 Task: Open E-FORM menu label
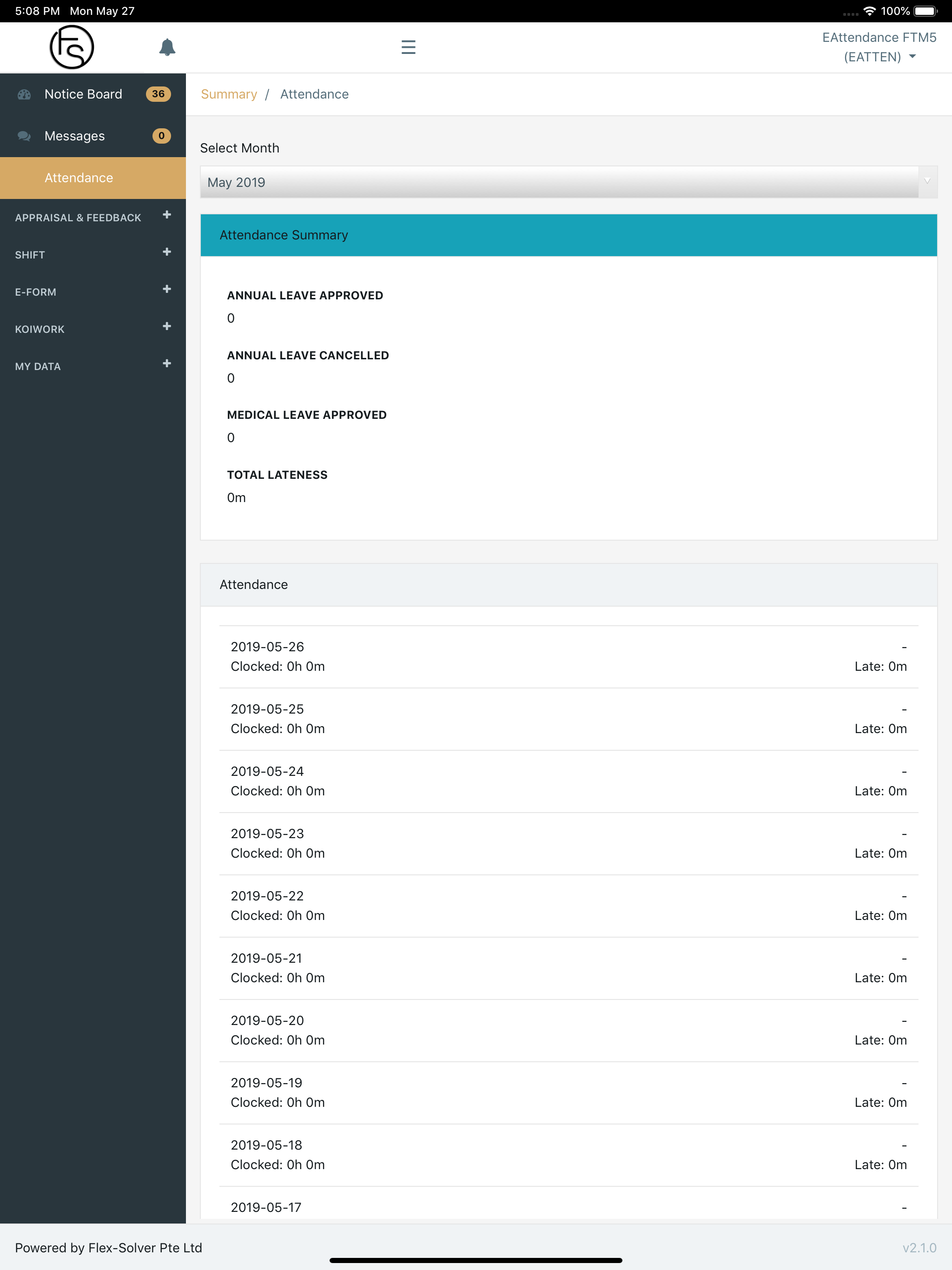point(36,292)
